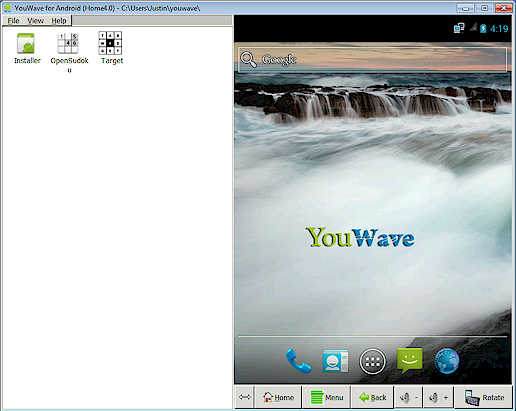Launch the Browser globe icon
516x411 pixels.
pyautogui.click(x=447, y=361)
